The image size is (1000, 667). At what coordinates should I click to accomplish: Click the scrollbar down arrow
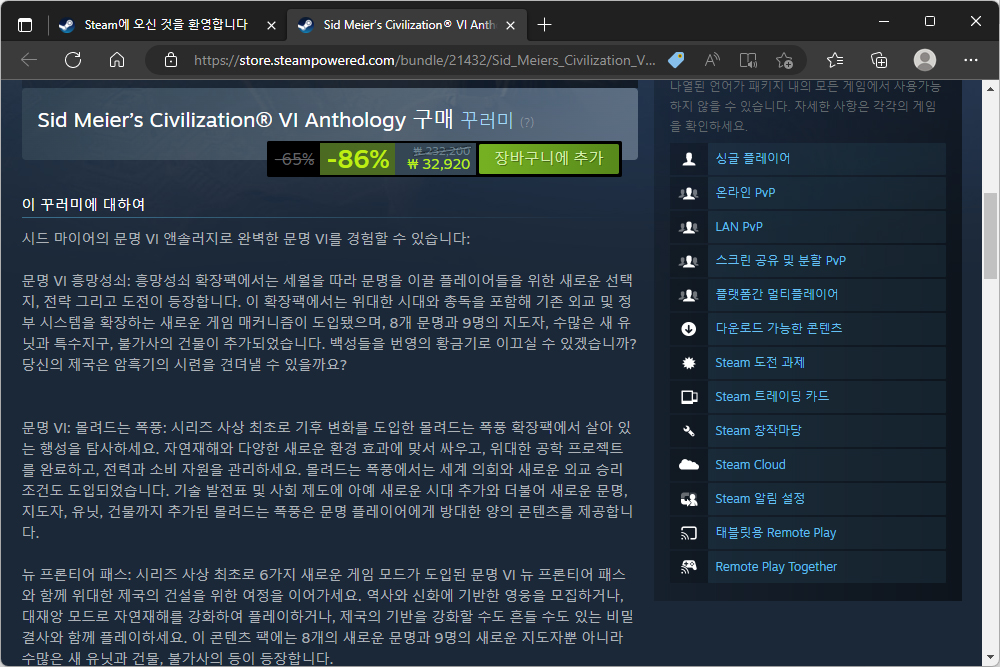point(990,657)
